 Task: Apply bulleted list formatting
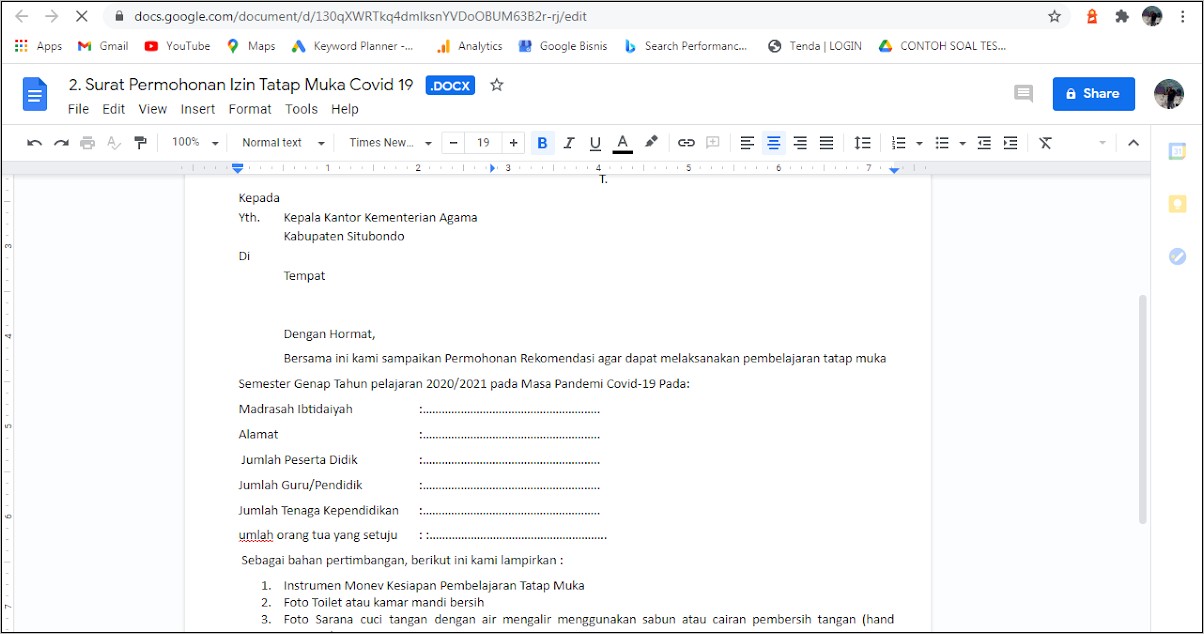click(942, 143)
